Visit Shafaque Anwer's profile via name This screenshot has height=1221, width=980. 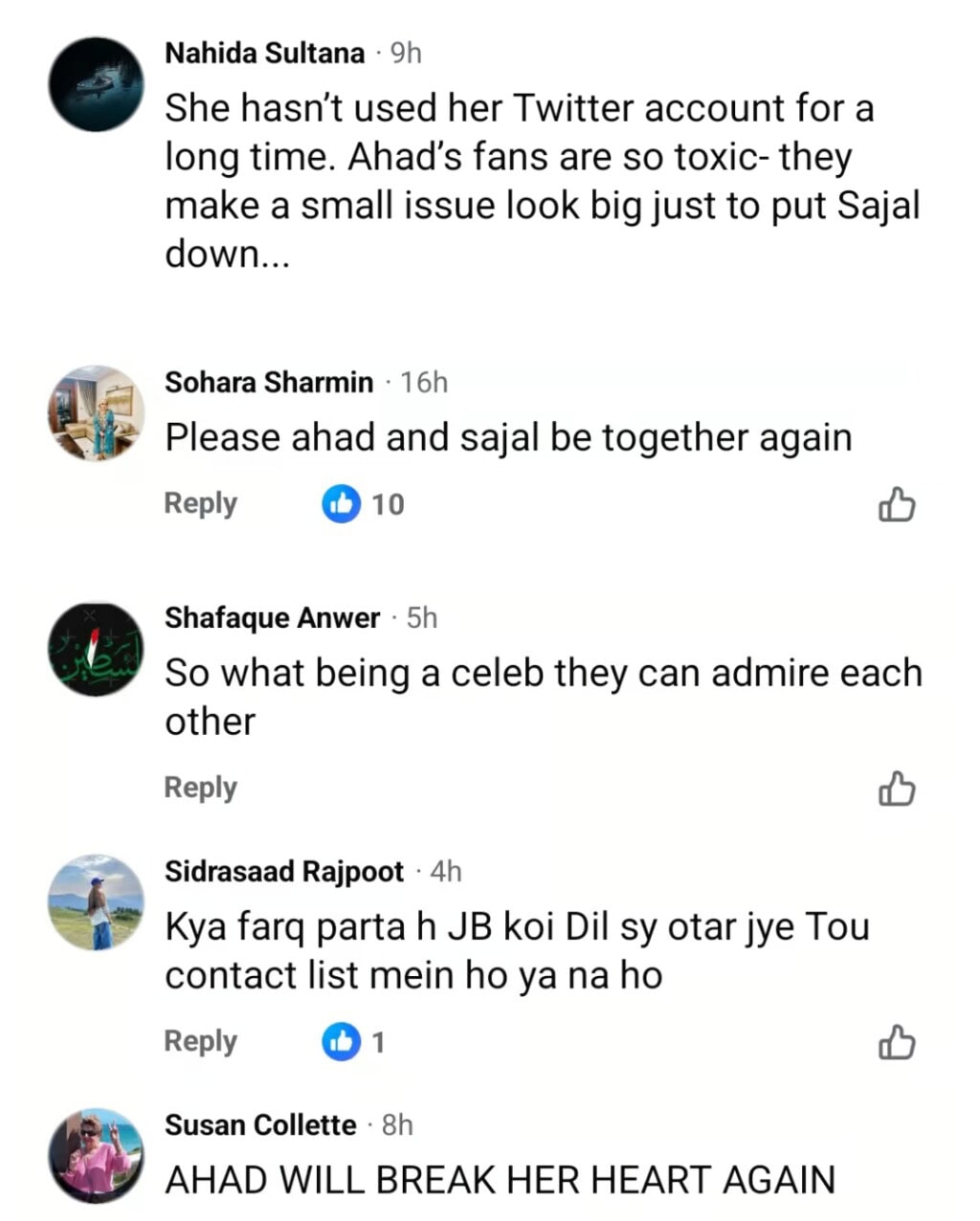pyautogui.click(x=272, y=618)
